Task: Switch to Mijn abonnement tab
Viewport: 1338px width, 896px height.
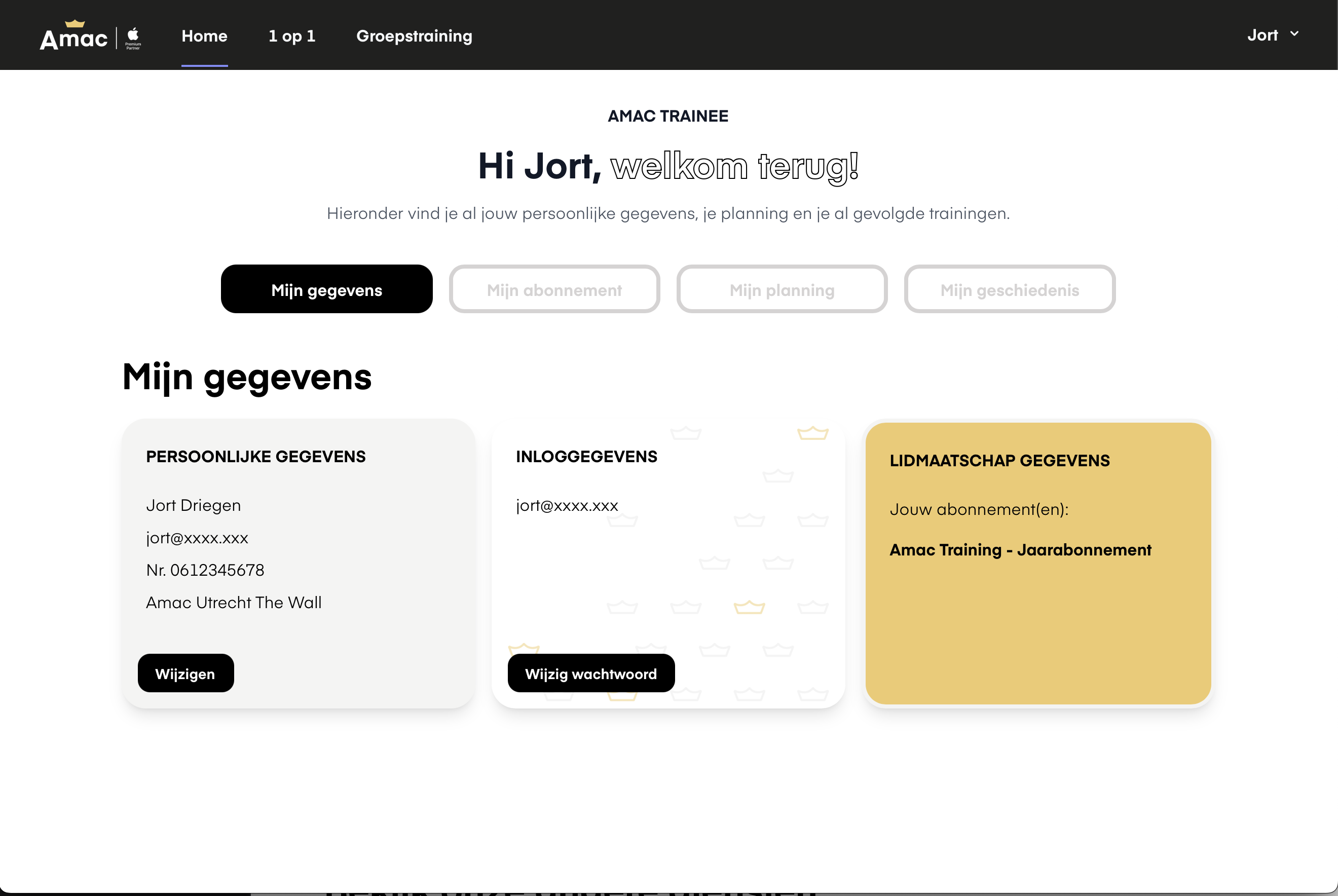Action: click(x=554, y=290)
